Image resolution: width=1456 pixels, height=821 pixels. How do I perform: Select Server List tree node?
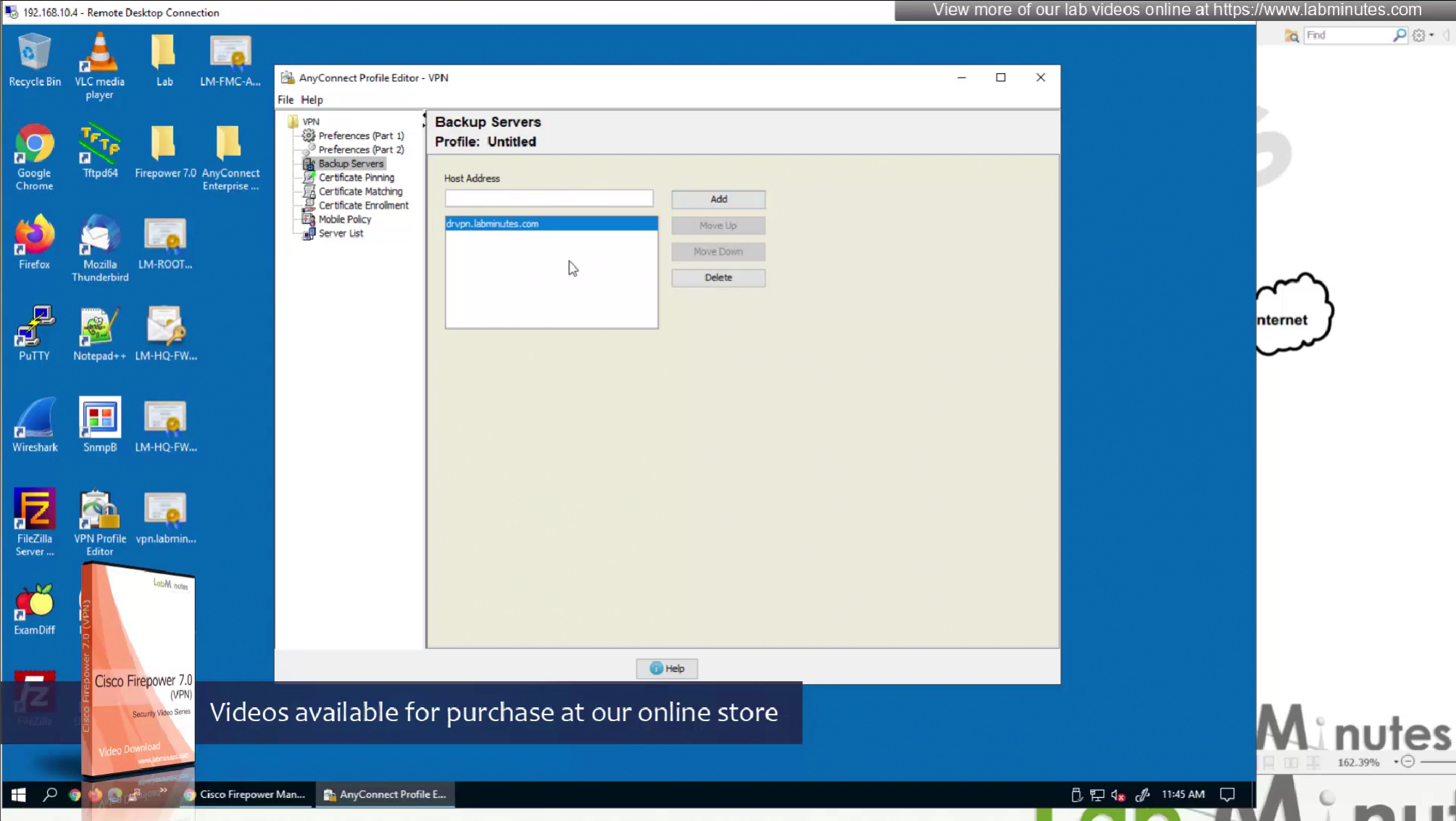341,233
